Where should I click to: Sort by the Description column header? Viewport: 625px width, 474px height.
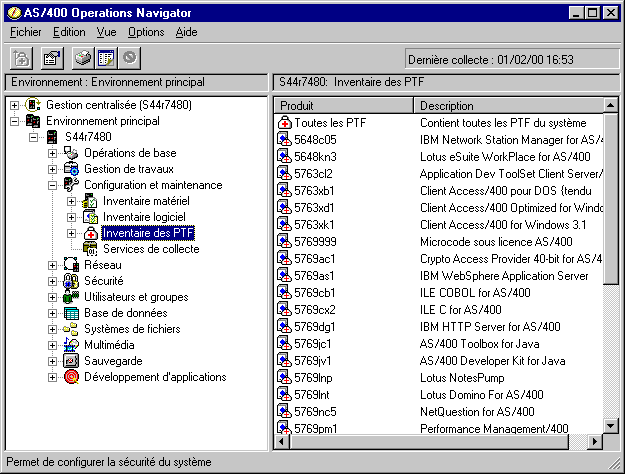(x=509, y=106)
